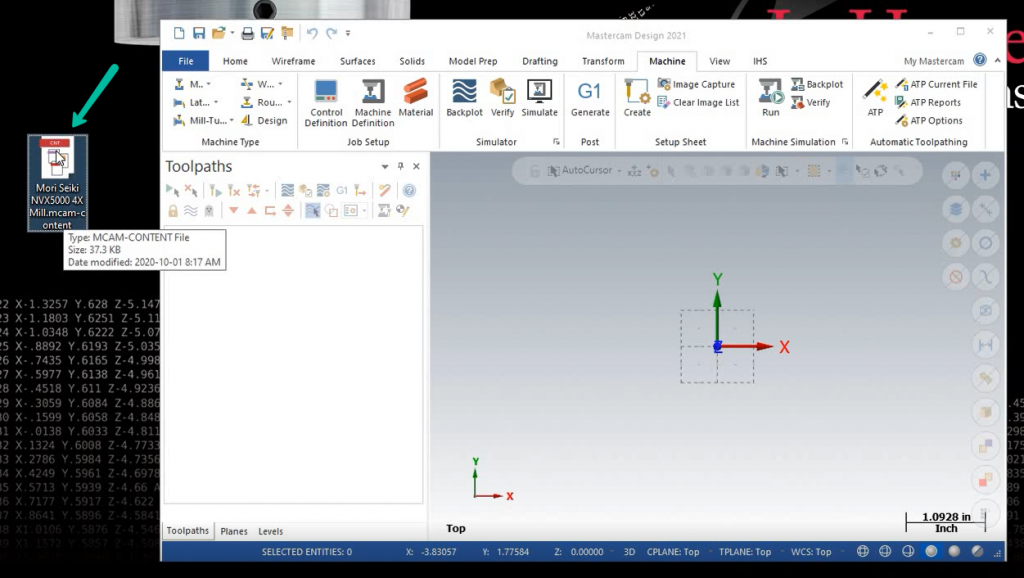Open the Planes manager tab
This screenshot has width=1024, height=578.
click(234, 531)
